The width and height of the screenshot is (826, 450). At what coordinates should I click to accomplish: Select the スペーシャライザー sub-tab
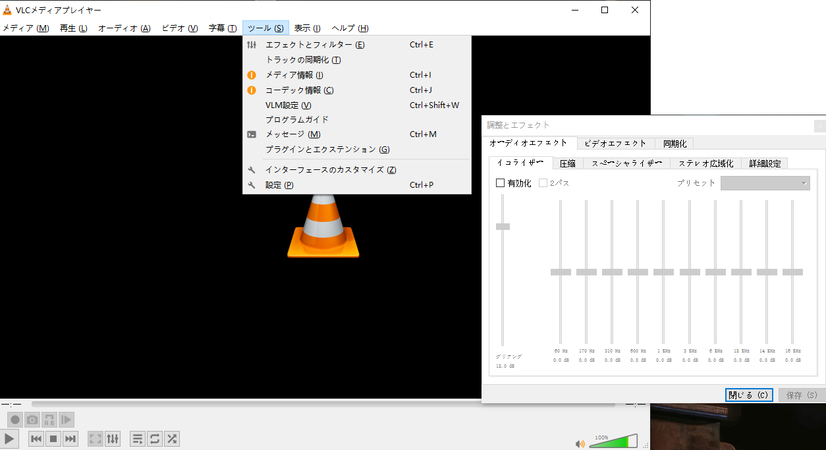626,163
